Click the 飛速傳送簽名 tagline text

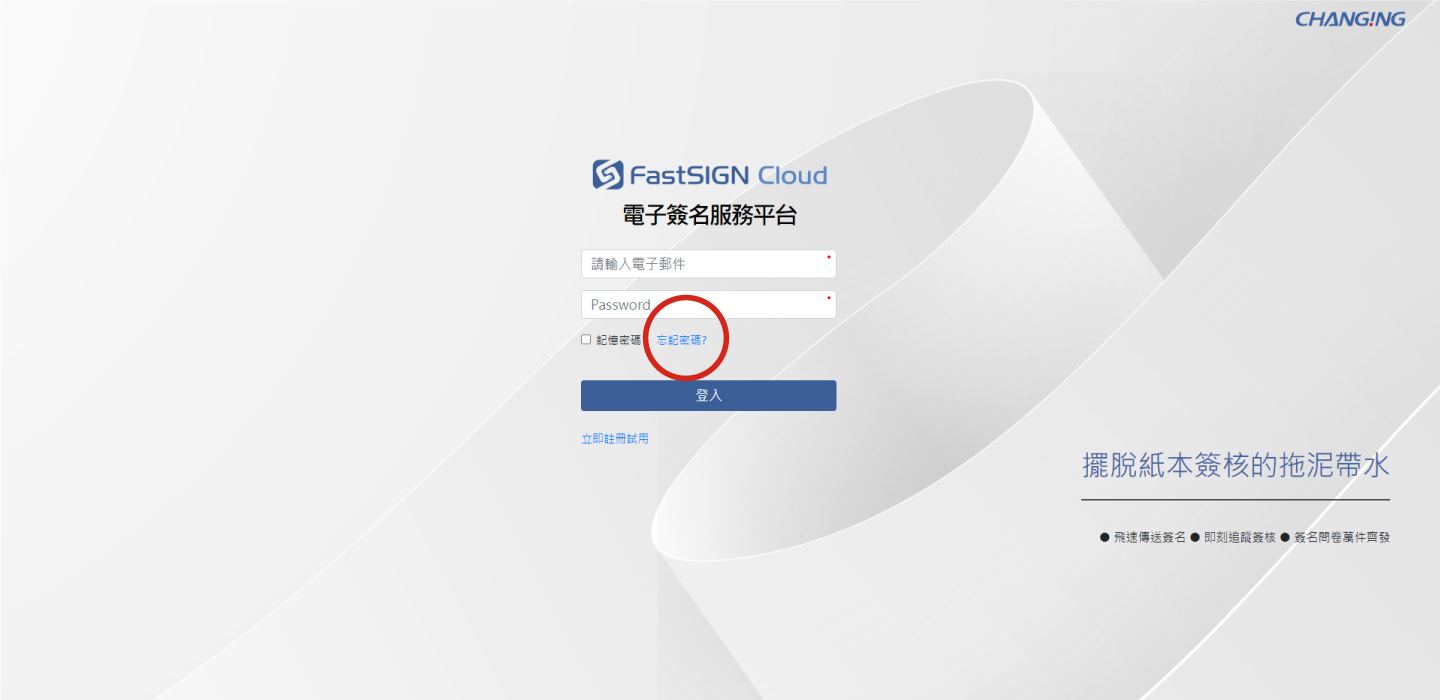pyautogui.click(x=1149, y=537)
